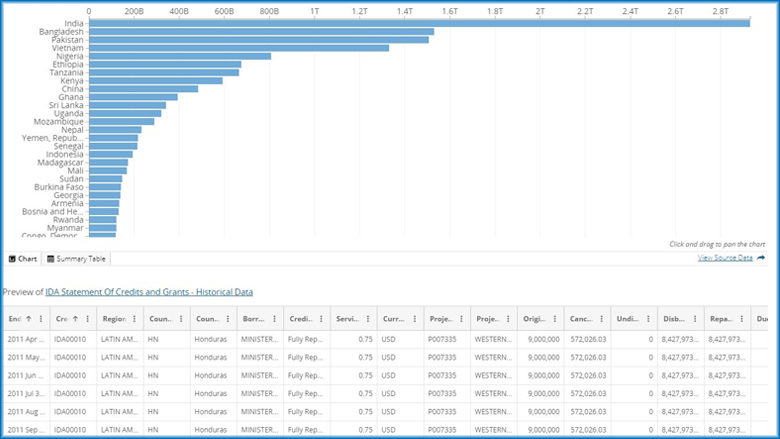780x439 pixels.
Task: Open the View Source Data link
Action: tap(725, 258)
